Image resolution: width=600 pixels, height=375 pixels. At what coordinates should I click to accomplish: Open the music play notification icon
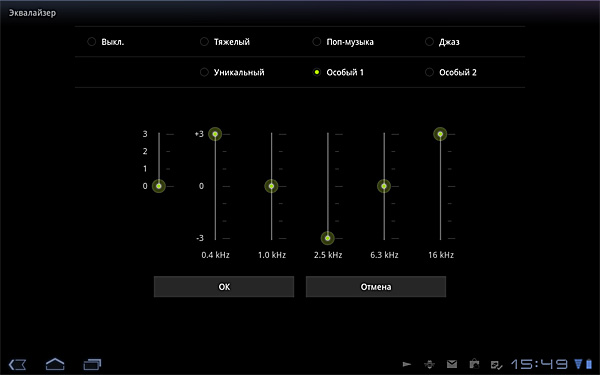pos(407,364)
